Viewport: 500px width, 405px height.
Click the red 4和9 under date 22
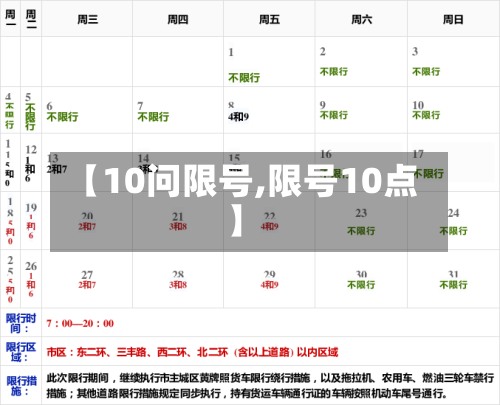269,227
